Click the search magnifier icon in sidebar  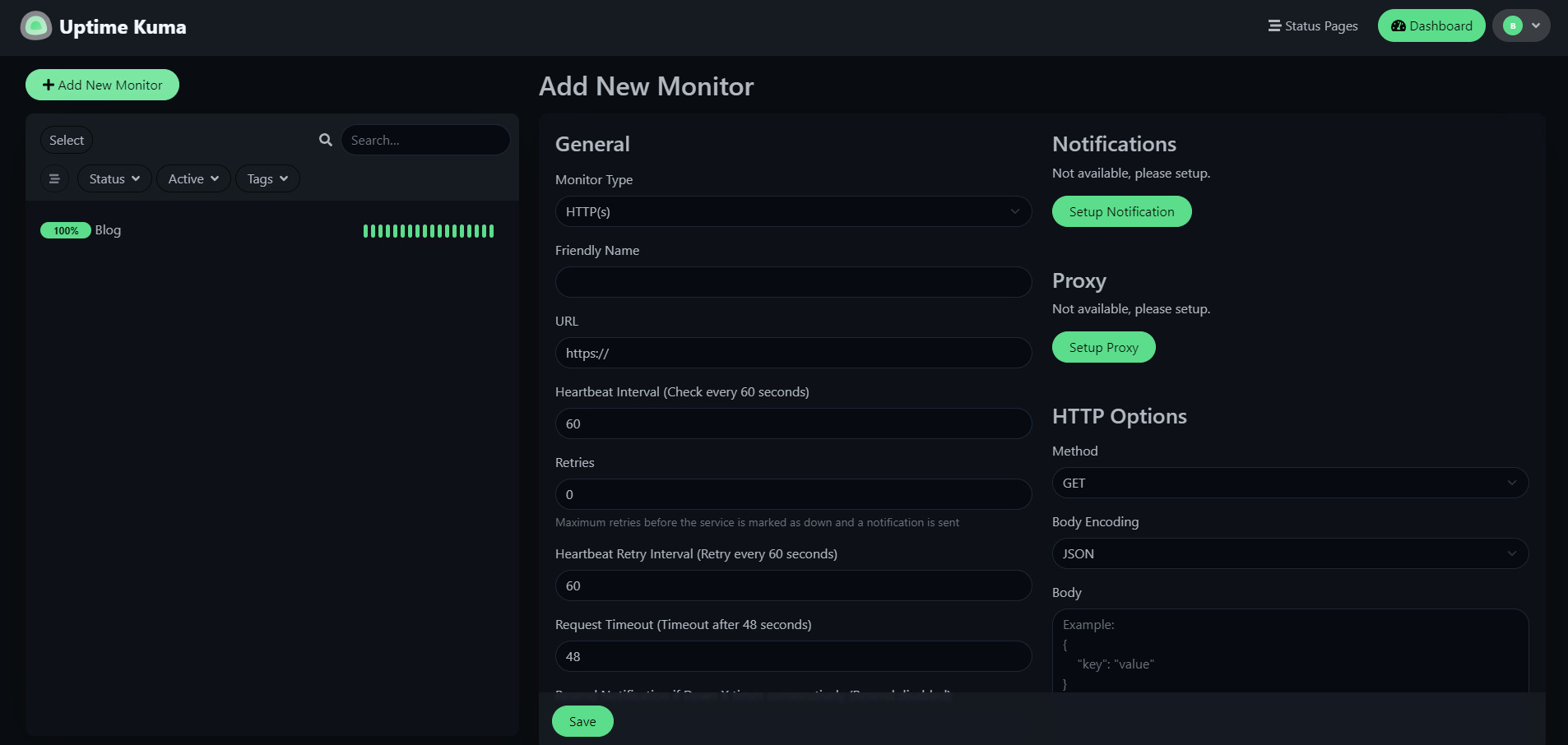click(326, 140)
